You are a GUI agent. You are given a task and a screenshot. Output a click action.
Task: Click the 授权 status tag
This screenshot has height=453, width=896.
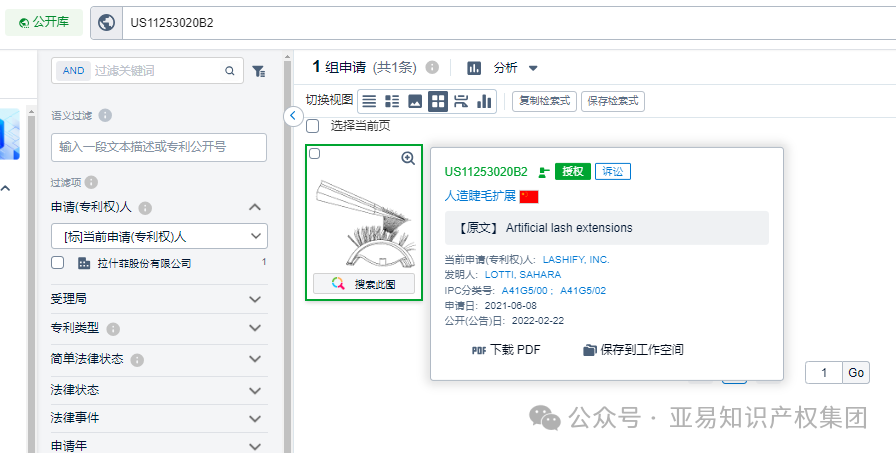(573, 171)
